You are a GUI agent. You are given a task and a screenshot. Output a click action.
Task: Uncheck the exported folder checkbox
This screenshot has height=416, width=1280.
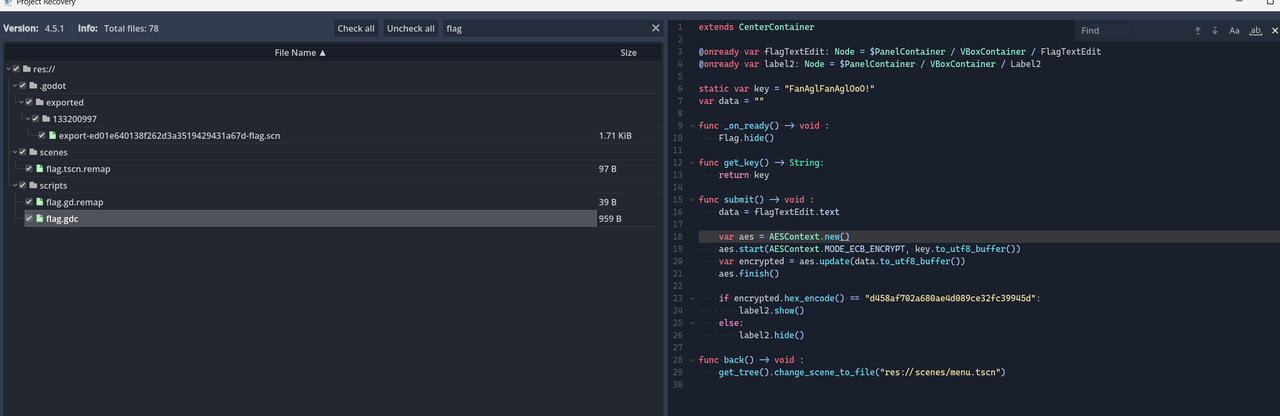29,102
